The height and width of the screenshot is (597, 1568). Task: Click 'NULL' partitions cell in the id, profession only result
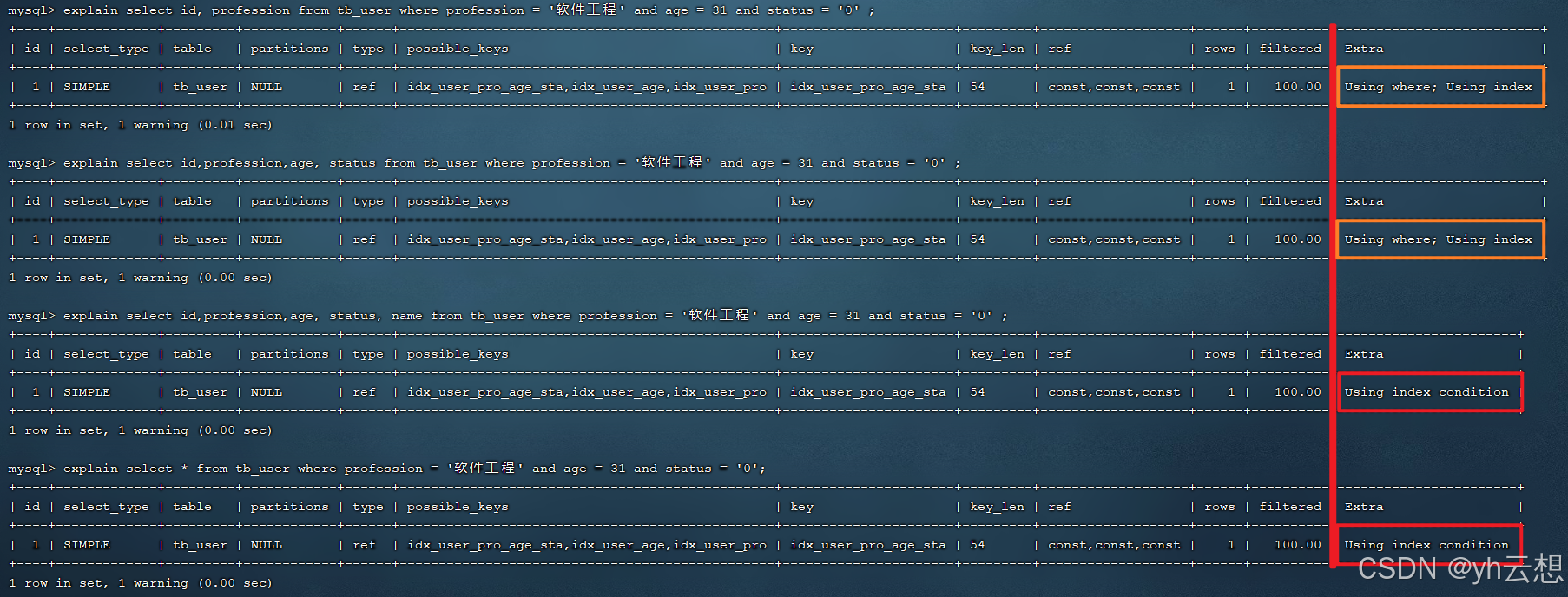pyautogui.click(x=267, y=87)
